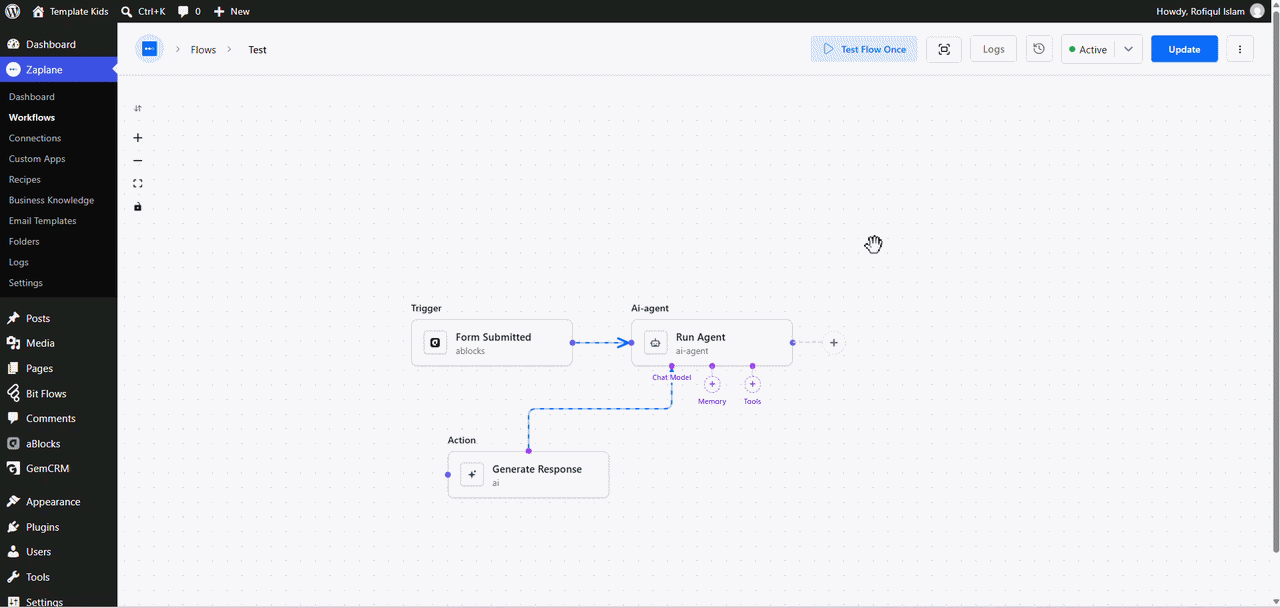1280x608 pixels.
Task: Click the user avatar in admin bar
Action: click(x=1257, y=11)
